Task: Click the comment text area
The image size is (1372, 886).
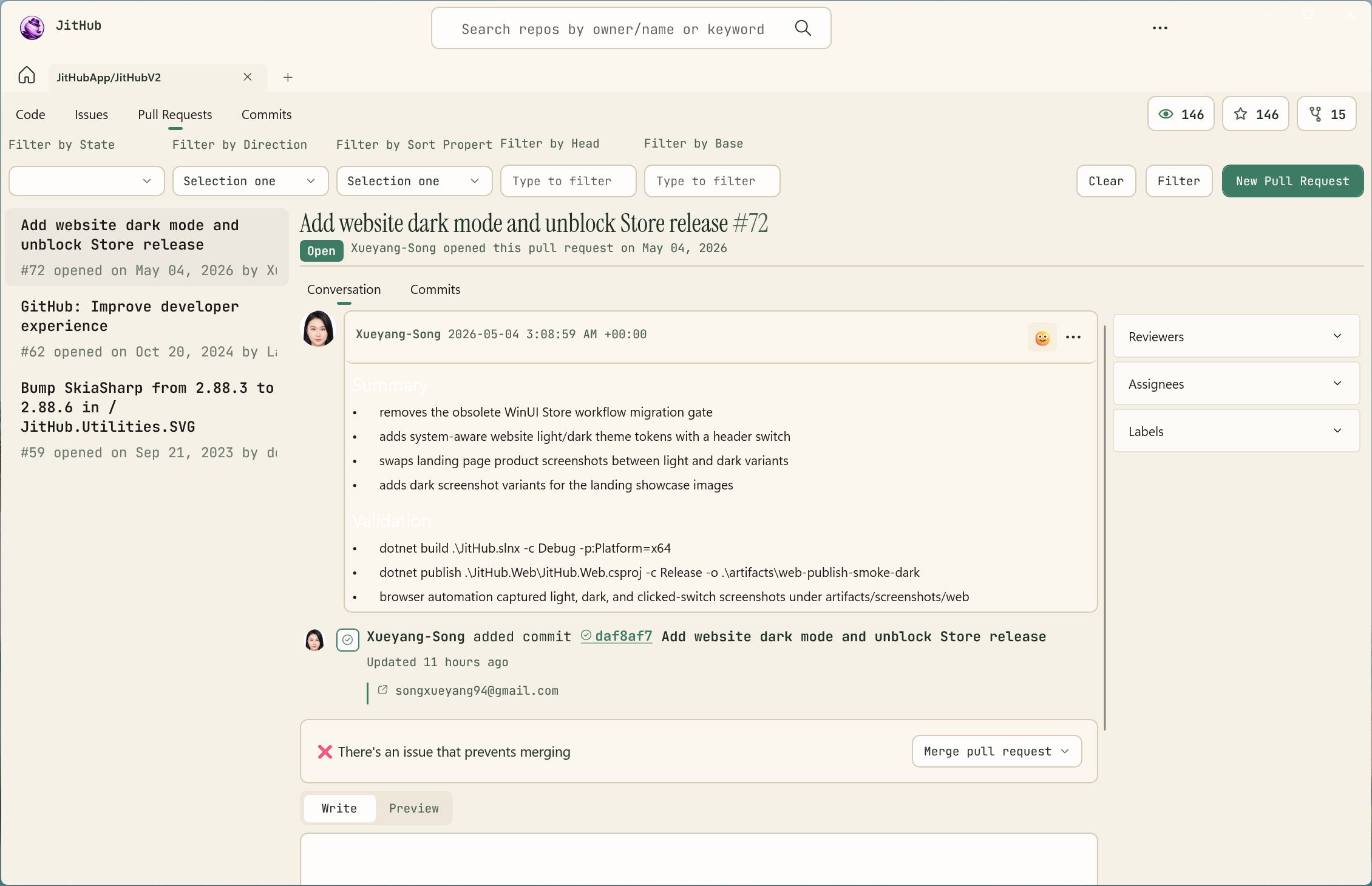Action: pos(699,859)
